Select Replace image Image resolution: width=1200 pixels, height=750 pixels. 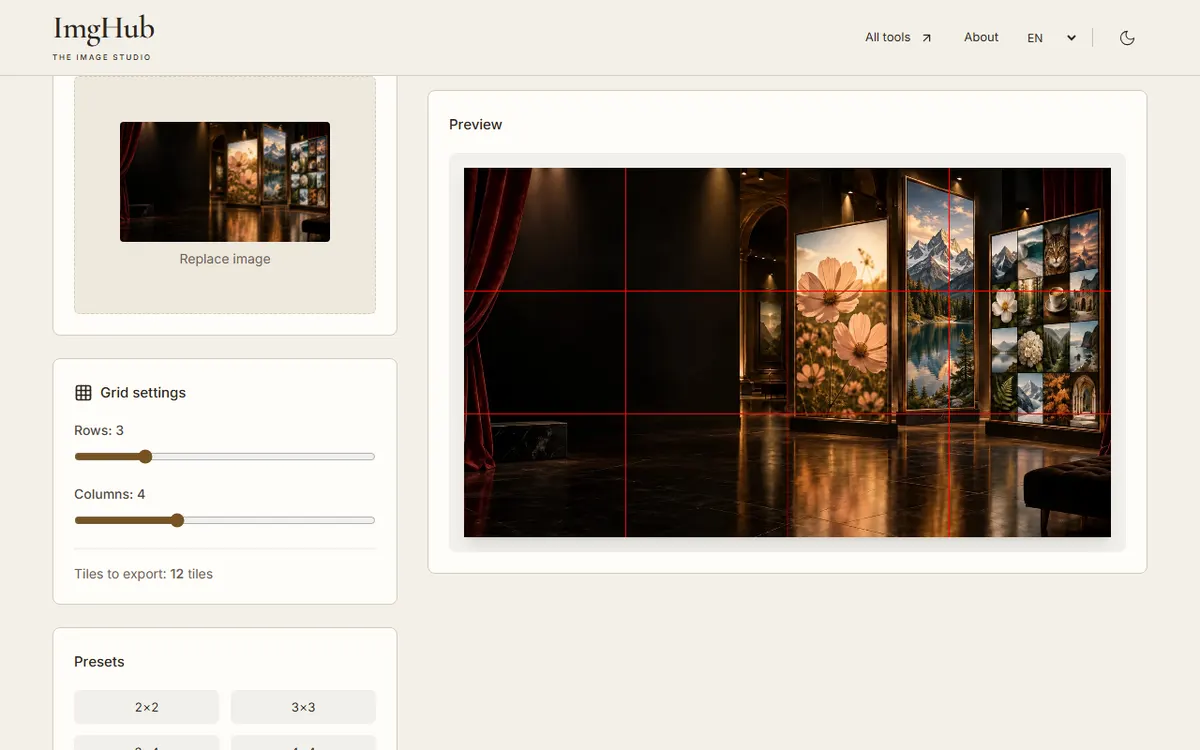click(x=225, y=259)
